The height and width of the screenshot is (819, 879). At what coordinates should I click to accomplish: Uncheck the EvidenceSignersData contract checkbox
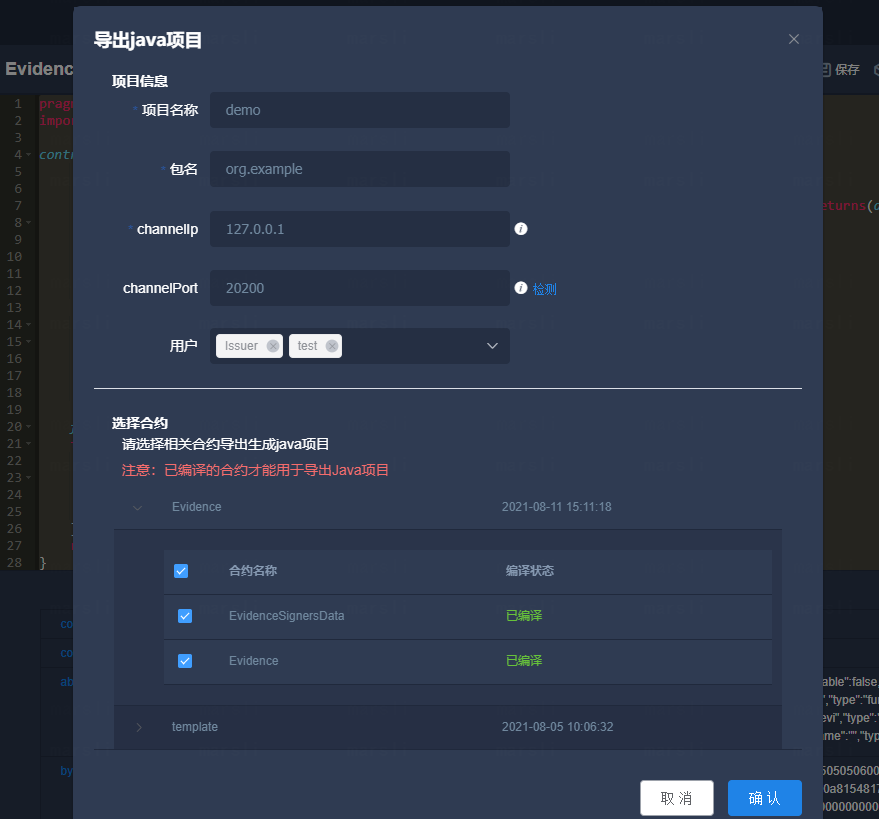pyautogui.click(x=185, y=616)
